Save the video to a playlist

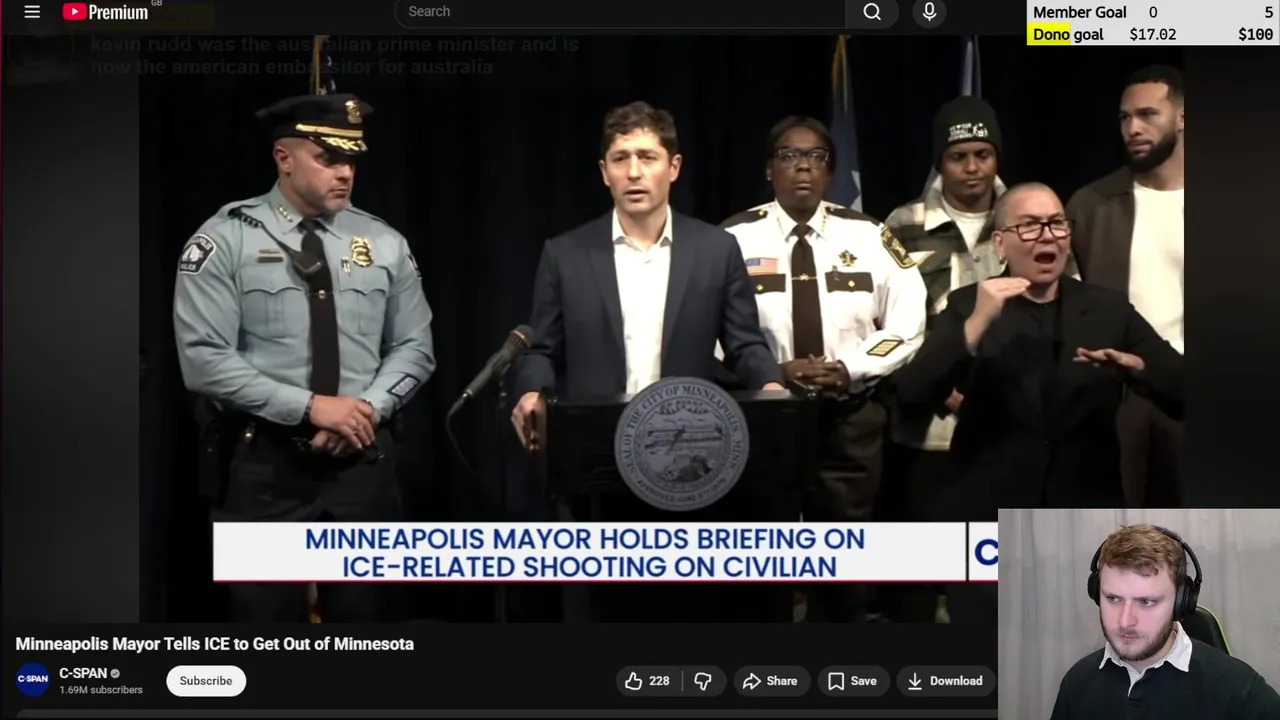coord(852,681)
